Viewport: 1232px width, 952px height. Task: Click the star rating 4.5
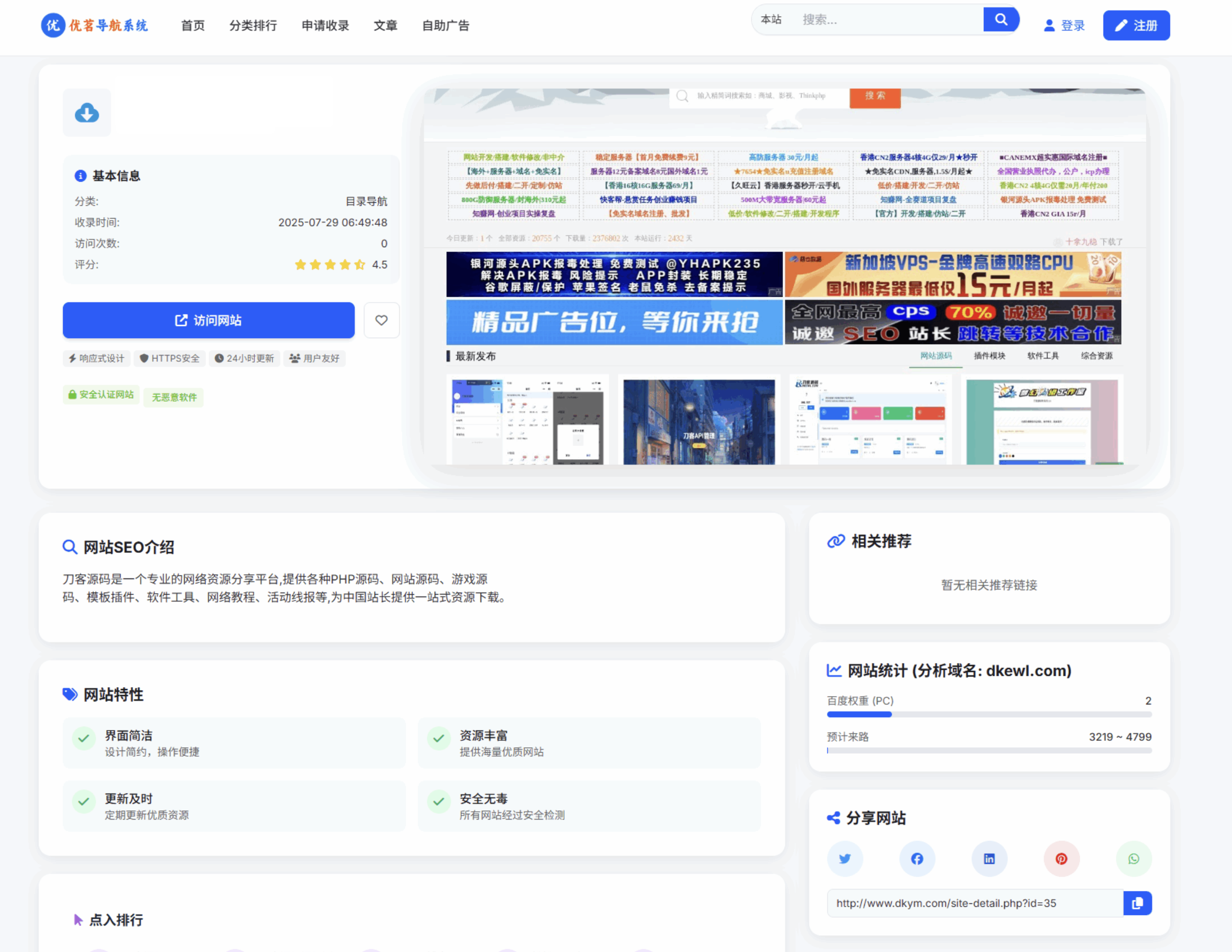[330, 264]
